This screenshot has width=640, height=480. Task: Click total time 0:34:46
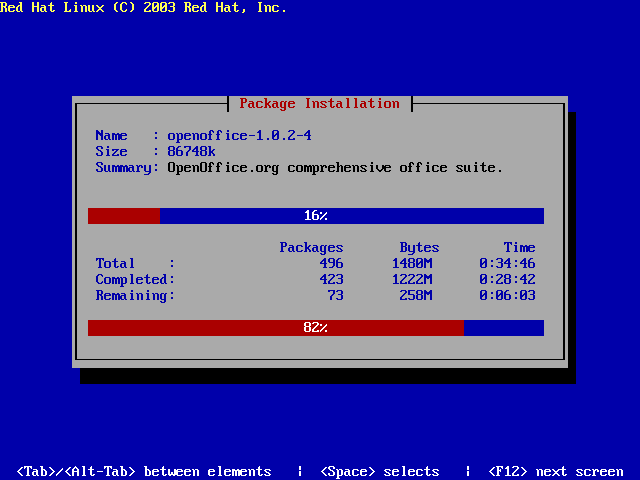coord(507,263)
